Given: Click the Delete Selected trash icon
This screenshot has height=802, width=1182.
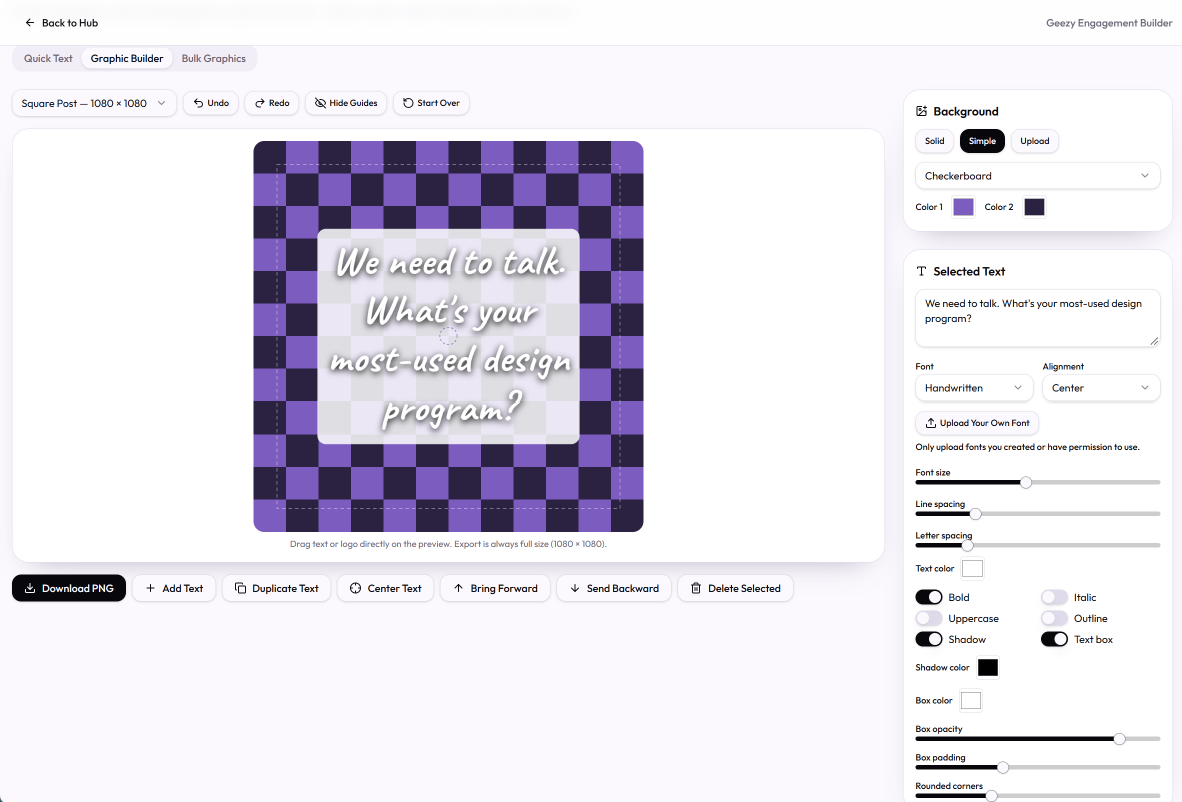Looking at the screenshot, I should [696, 589].
